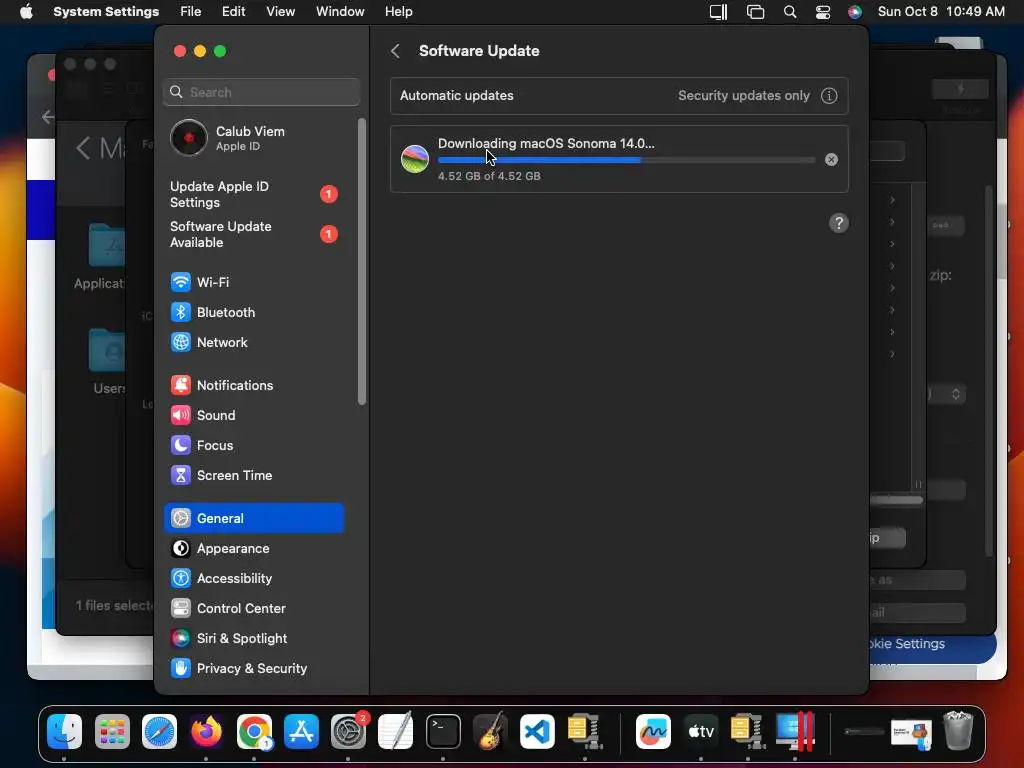1024x768 pixels.
Task: Open Screen Time settings
Action: click(254, 475)
